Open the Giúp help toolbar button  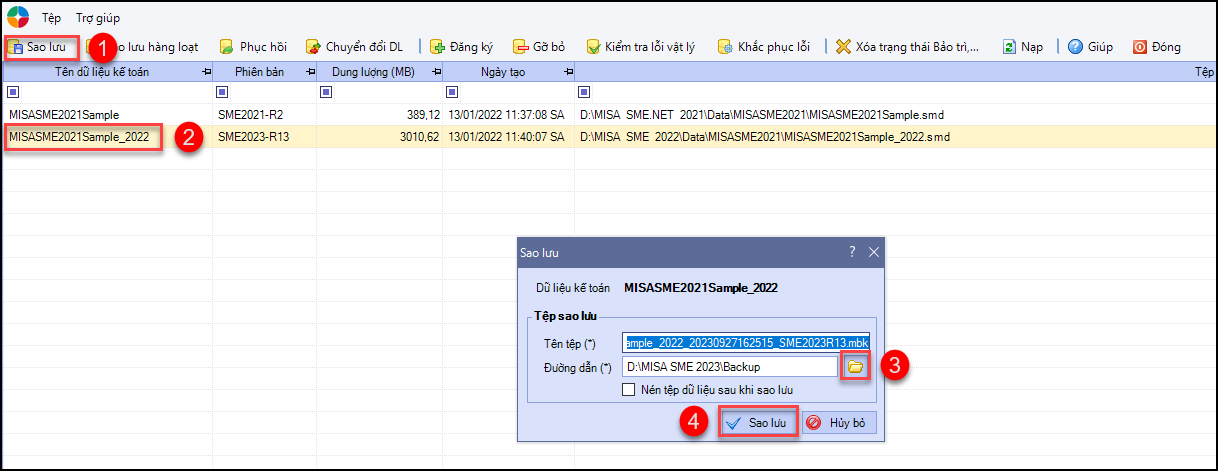[x=1076, y=47]
